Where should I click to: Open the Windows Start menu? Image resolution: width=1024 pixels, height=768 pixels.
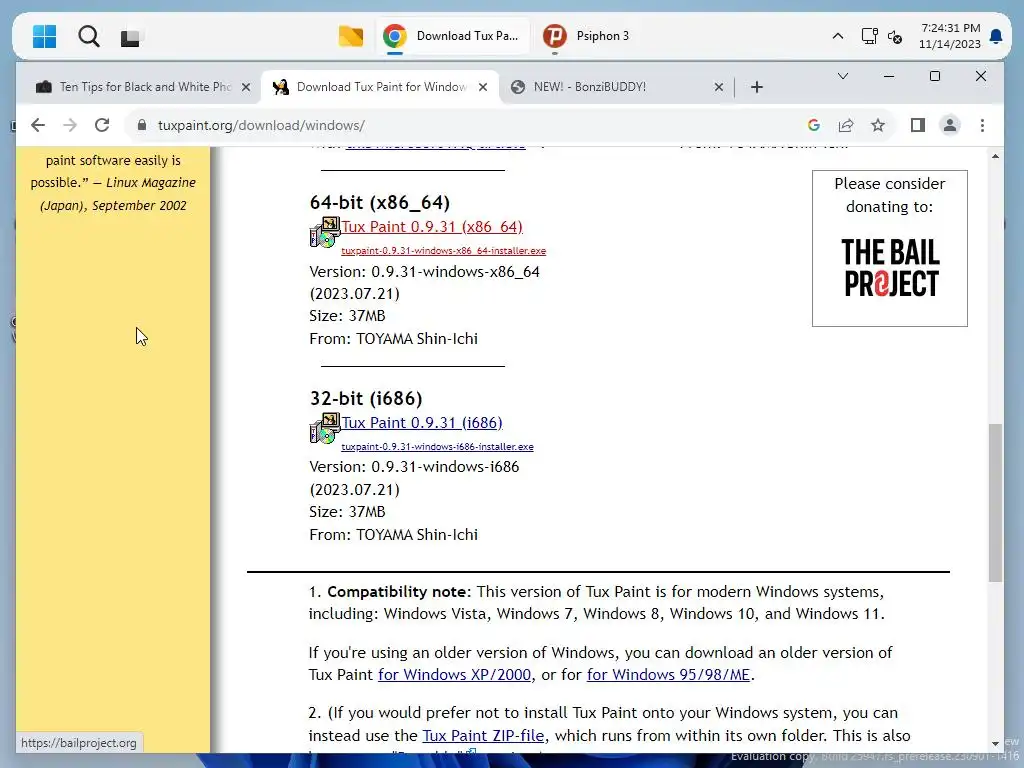point(44,37)
